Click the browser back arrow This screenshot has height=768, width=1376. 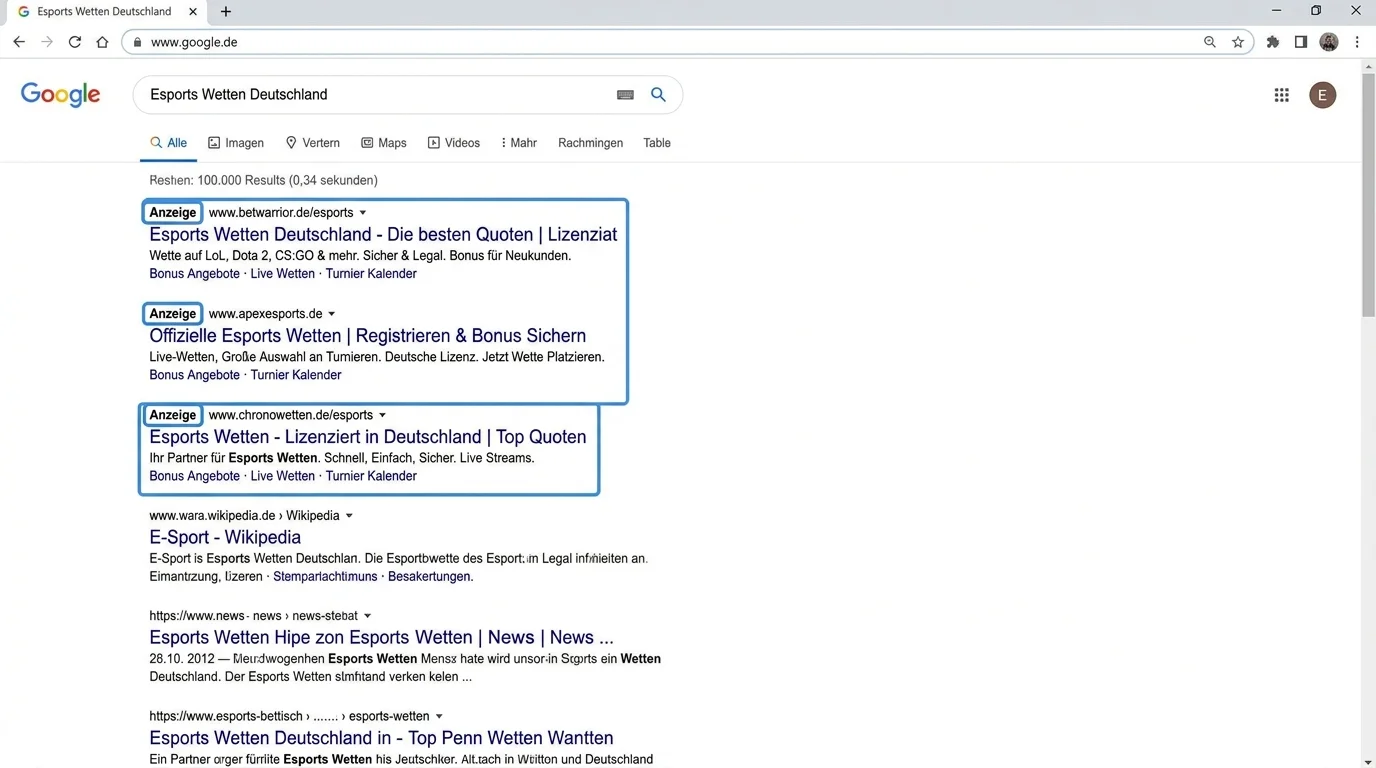tap(19, 42)
